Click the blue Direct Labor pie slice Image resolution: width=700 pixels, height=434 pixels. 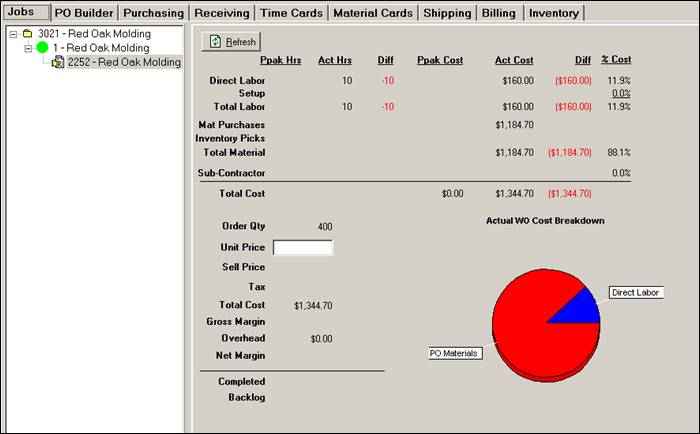click(578, 308)
